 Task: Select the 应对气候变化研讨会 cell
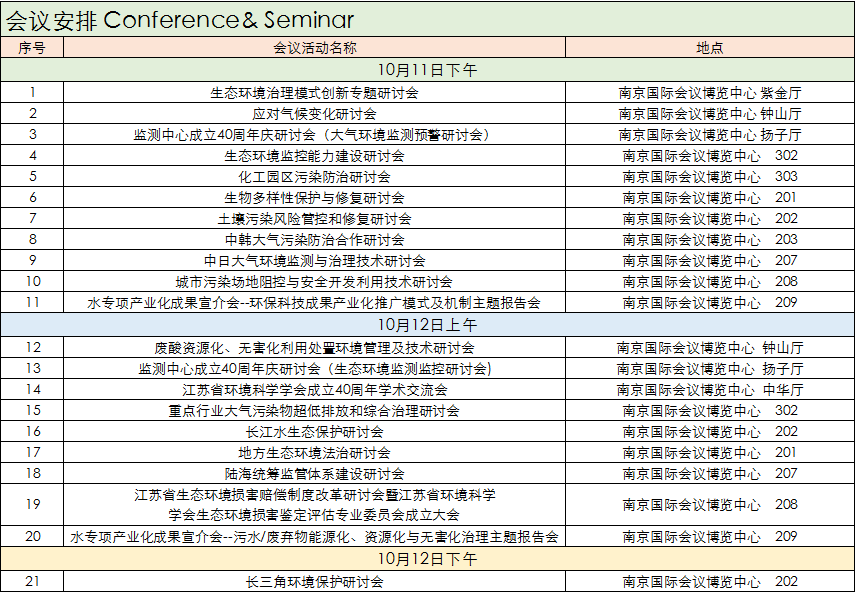pos(314,114)
